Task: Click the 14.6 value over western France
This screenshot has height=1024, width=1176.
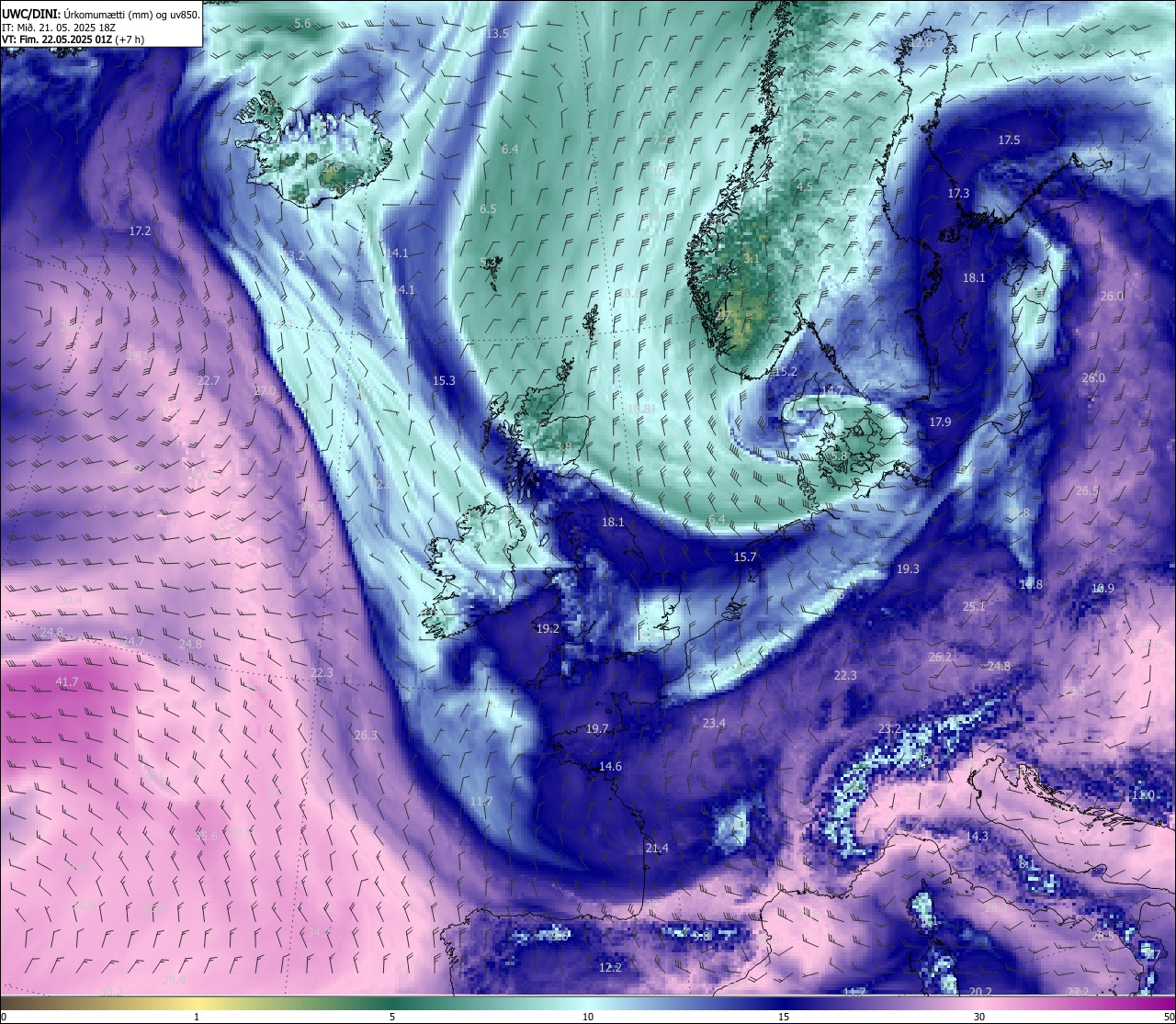Action: [610, 767]
